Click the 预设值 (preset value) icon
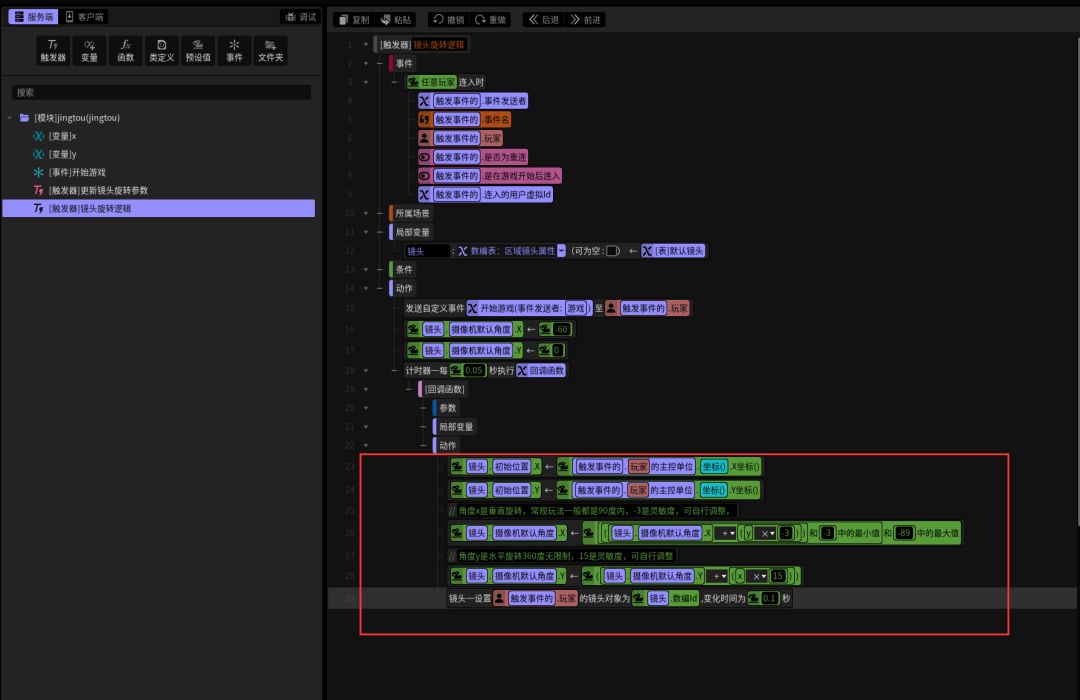Screen dimensions: 1080x700 (198, 50)
